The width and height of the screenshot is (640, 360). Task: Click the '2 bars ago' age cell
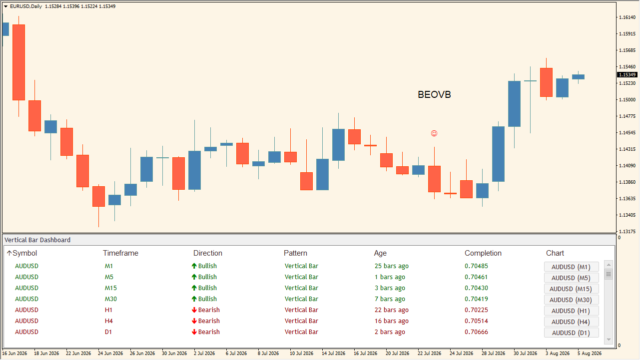[390, 332]
